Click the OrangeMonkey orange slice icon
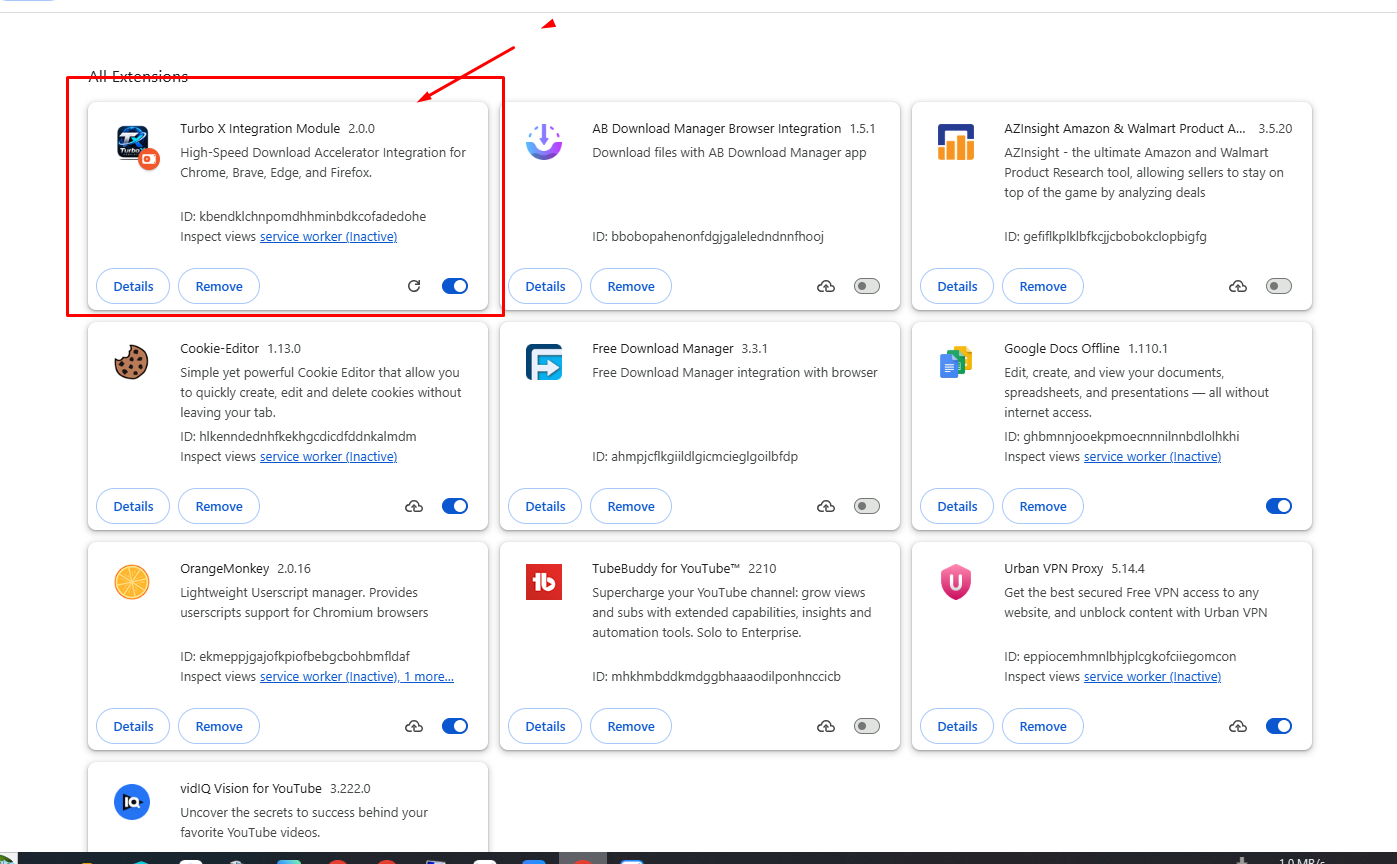Screen dimensions: 1397x864 point(132,582)
